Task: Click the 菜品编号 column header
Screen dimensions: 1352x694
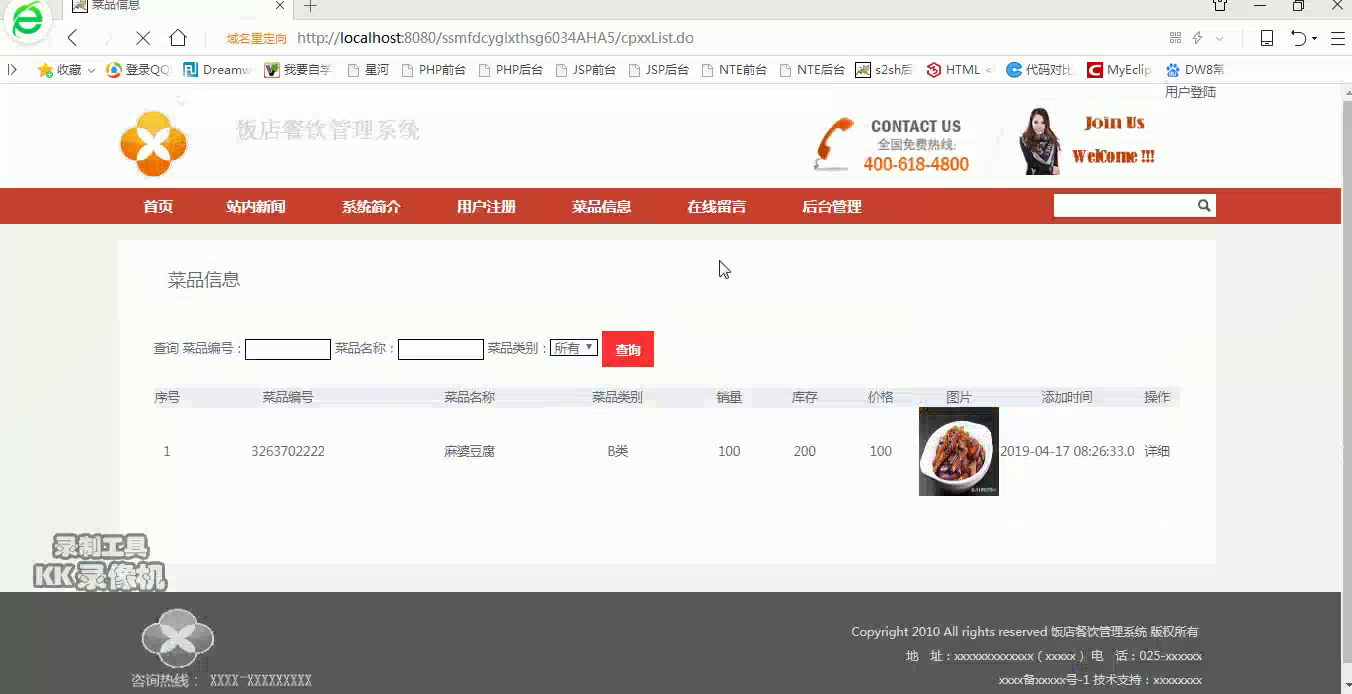Action: [x=288, y=397]
